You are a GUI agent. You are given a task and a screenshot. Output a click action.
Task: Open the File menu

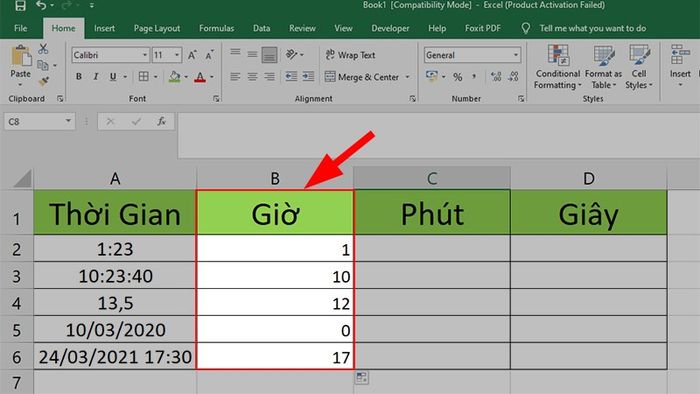coord(21,28)
